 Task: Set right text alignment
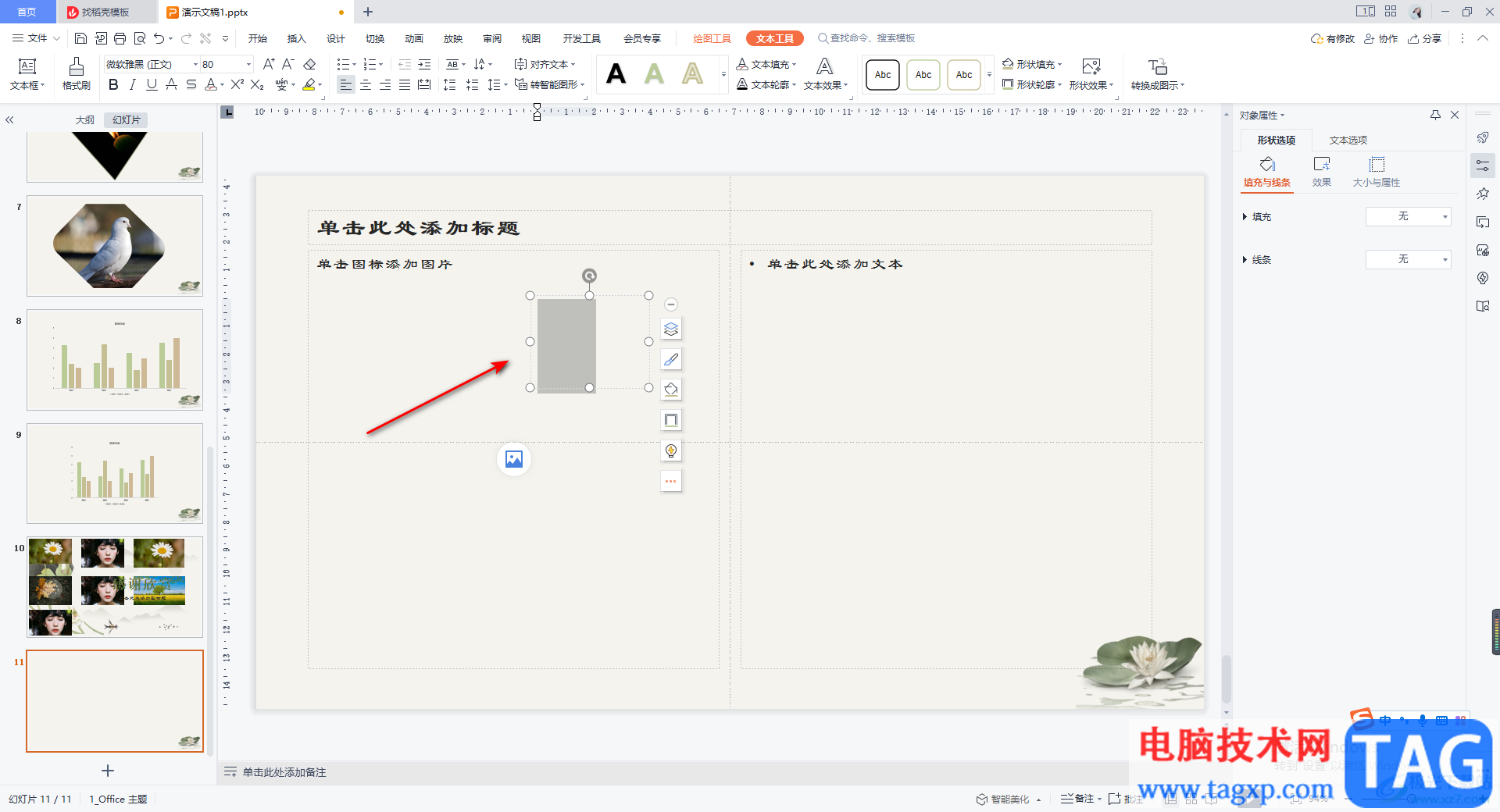[385, 84]
